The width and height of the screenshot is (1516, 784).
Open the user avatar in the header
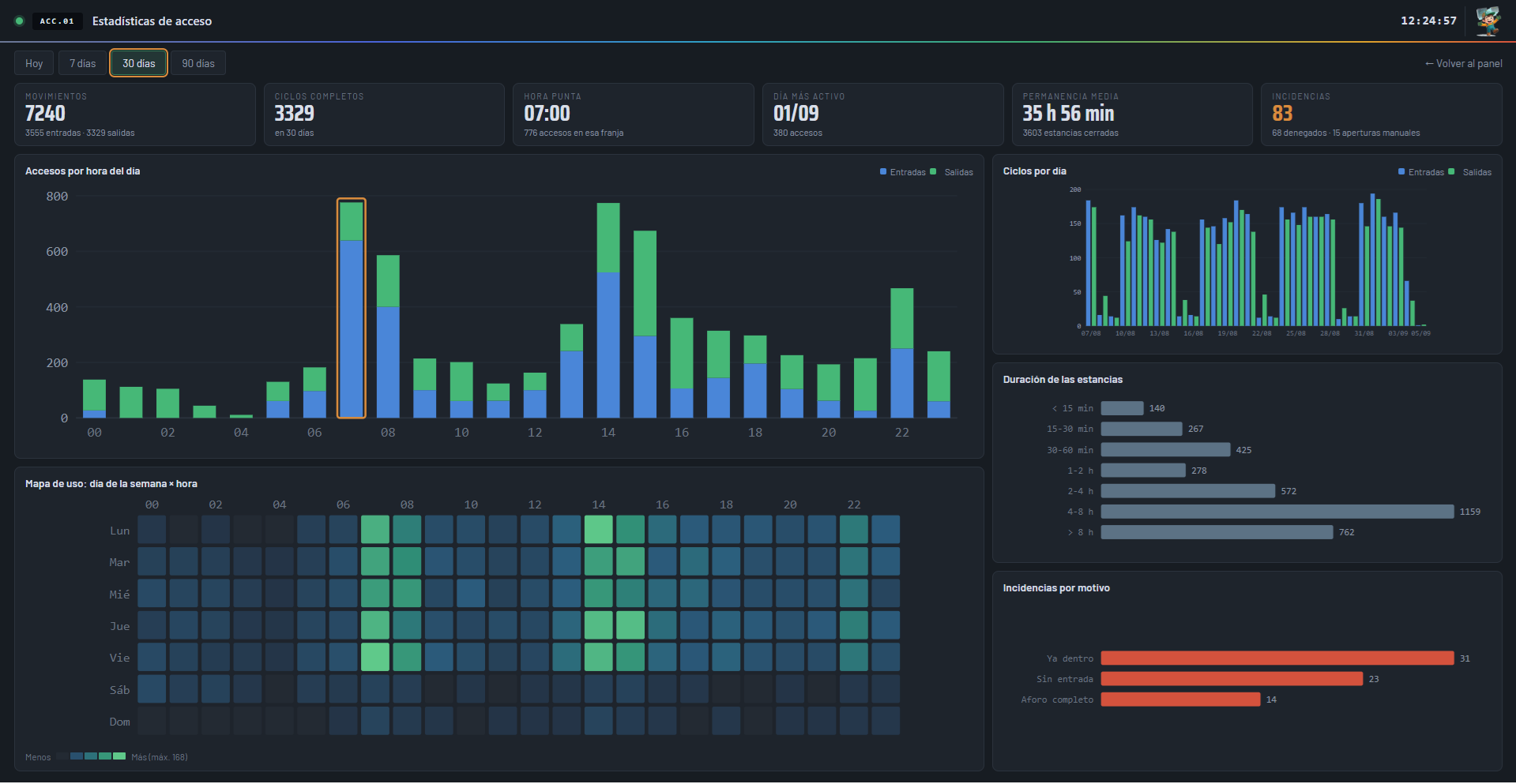point(1488,21)
